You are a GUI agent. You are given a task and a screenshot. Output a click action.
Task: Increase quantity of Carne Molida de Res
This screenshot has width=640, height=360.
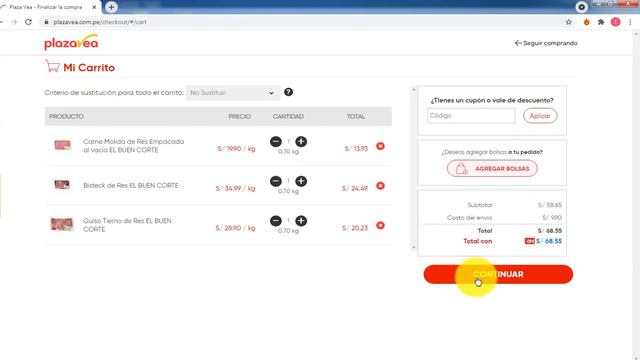pyautogui.click(x=301, y=142)
